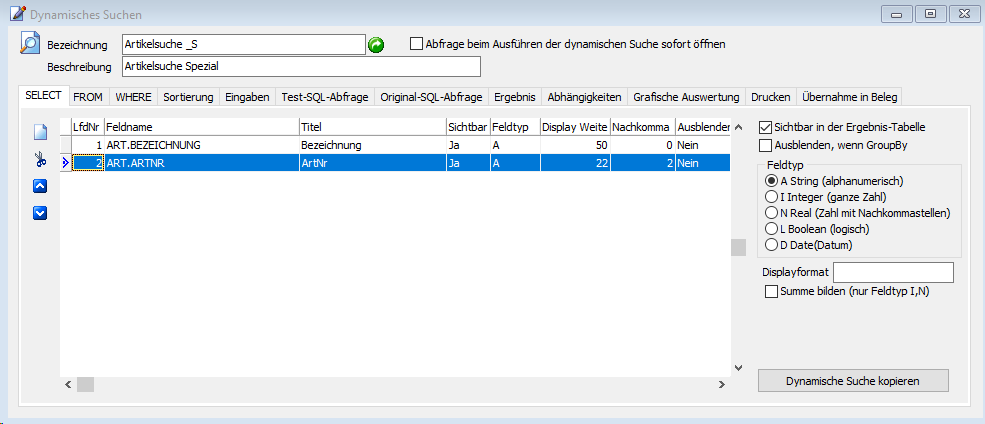This screenshot has width=985, height=424.
Task: Select 'I Integer (ganze Zahl)' field type
Action: click(x=771, y=196)
